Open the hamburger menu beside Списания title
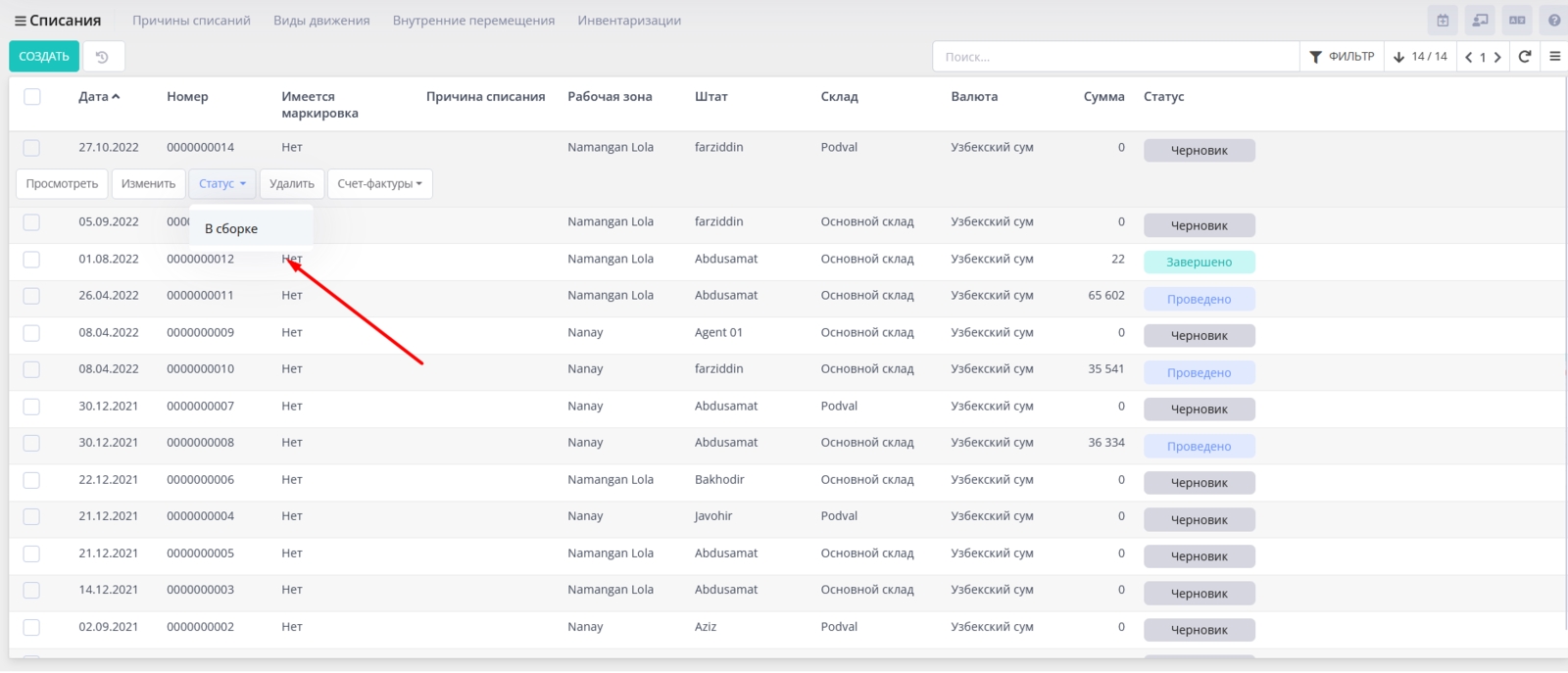Image resolution: width=1568 pixels, height=673 pixels. [x=20, y=21]
